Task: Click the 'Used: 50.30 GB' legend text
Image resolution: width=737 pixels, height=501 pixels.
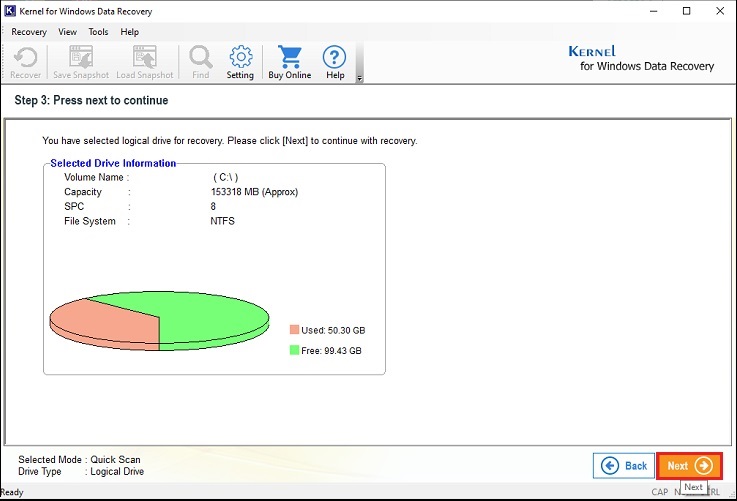Action: pos(333,330)
